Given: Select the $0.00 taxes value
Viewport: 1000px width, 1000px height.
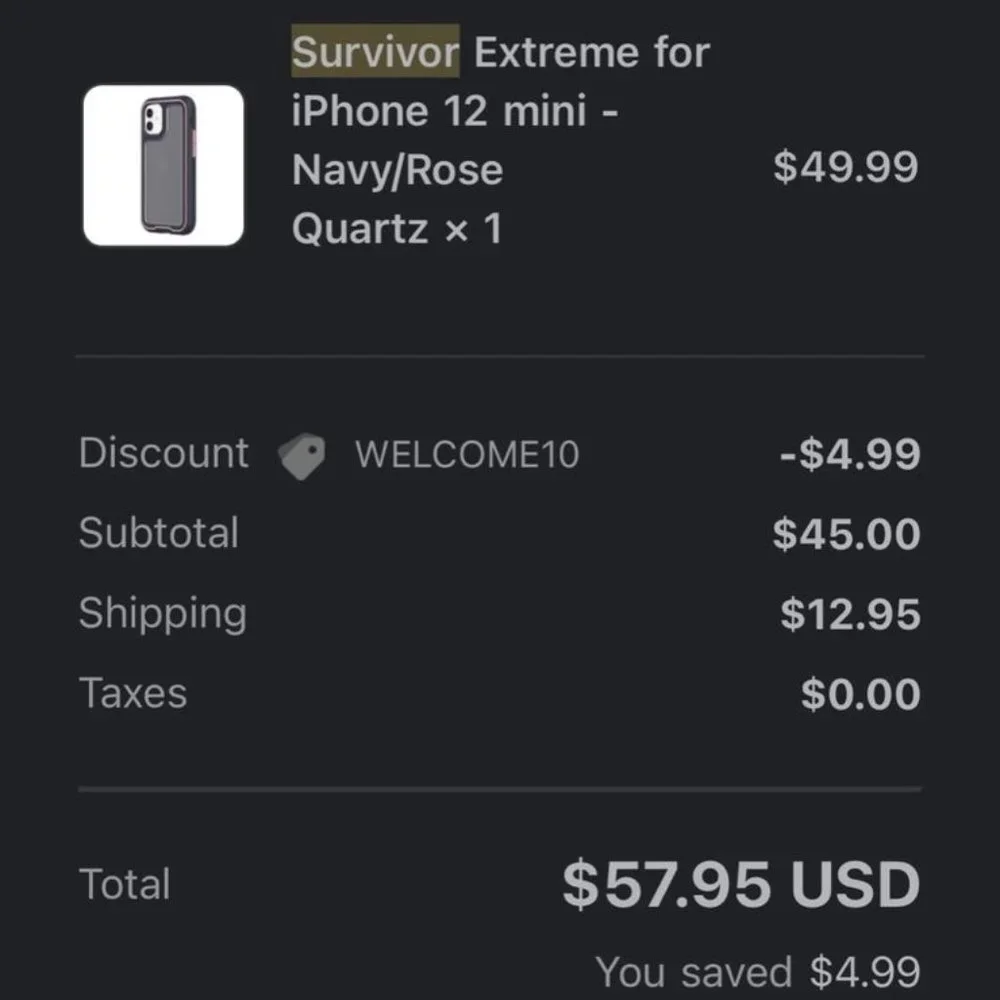Looking at the screenshot, I should coord(862,692).
